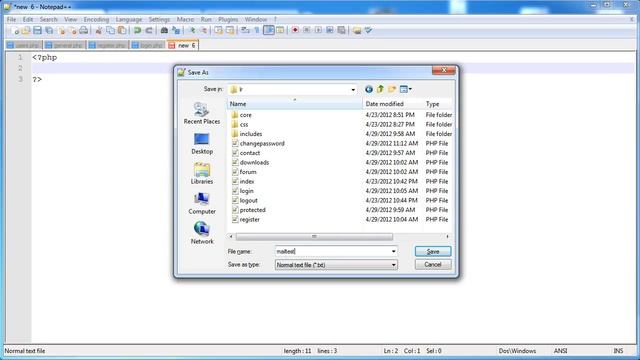The width and height of the screenshot is (640, 360).
Task: Select the changepassword PHP file
Action: point(262,144)
